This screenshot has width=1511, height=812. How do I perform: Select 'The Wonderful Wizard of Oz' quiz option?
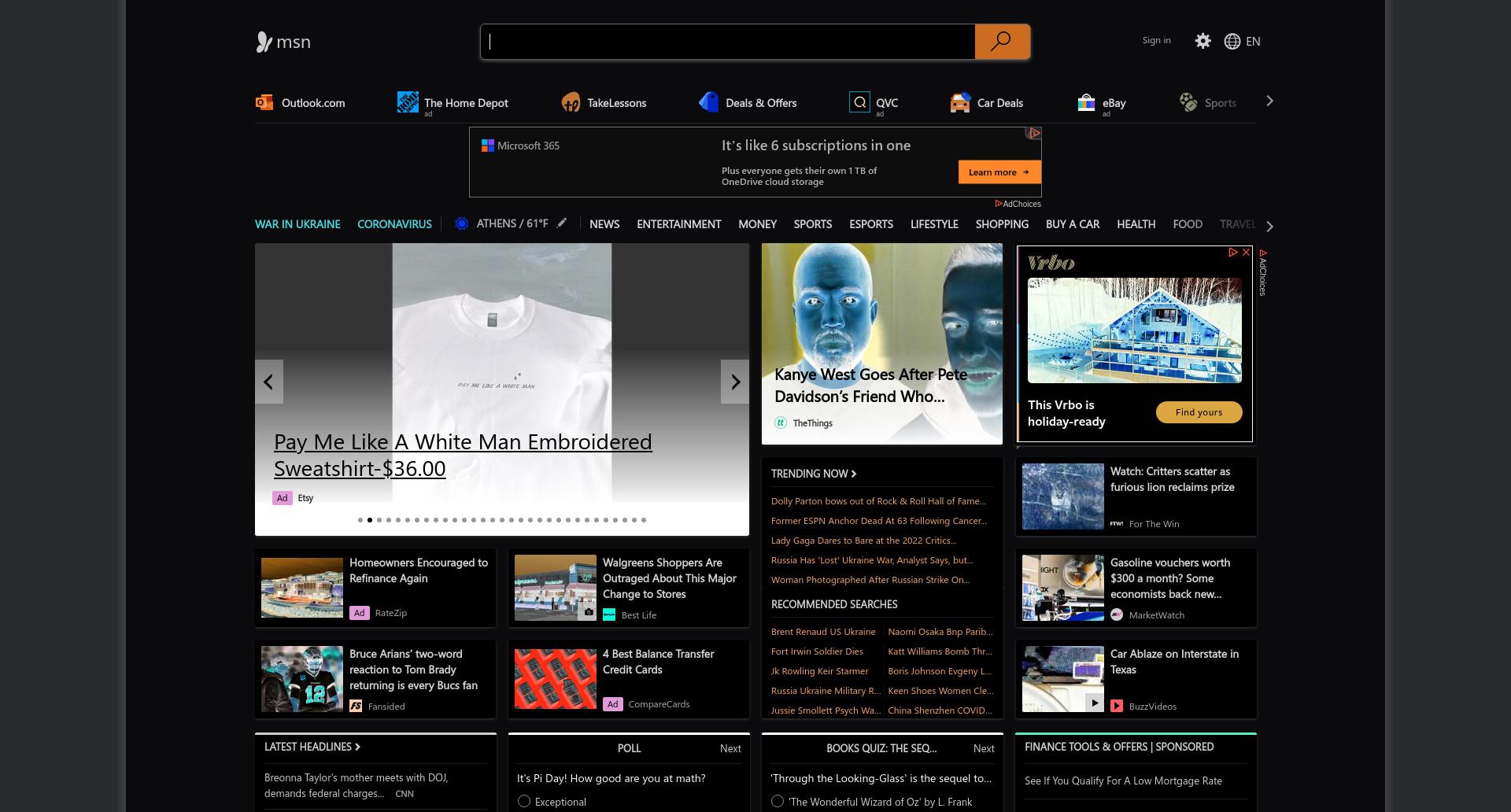pos(778,801)
